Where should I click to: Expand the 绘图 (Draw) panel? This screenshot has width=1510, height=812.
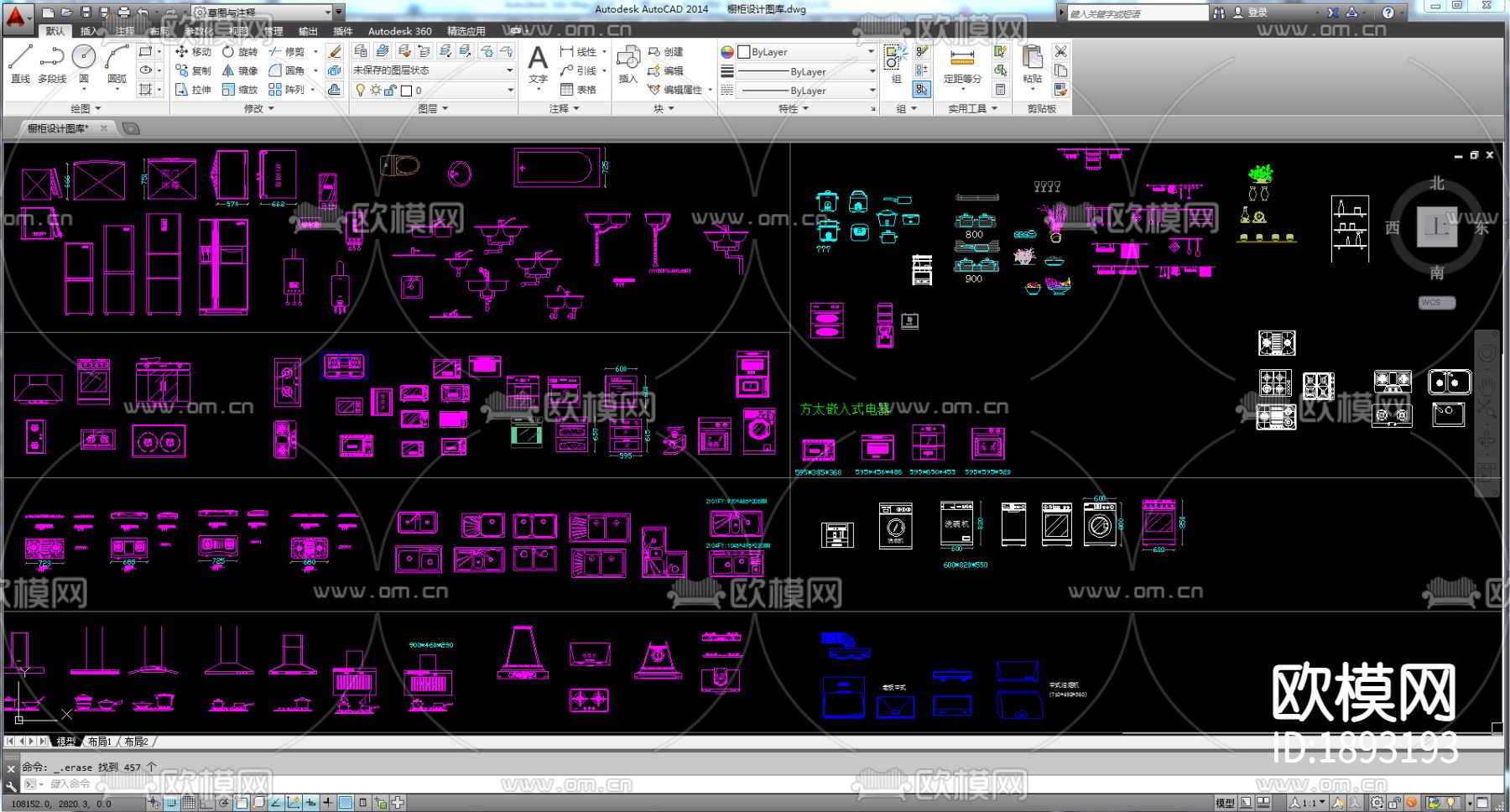[x=86, y=109]
